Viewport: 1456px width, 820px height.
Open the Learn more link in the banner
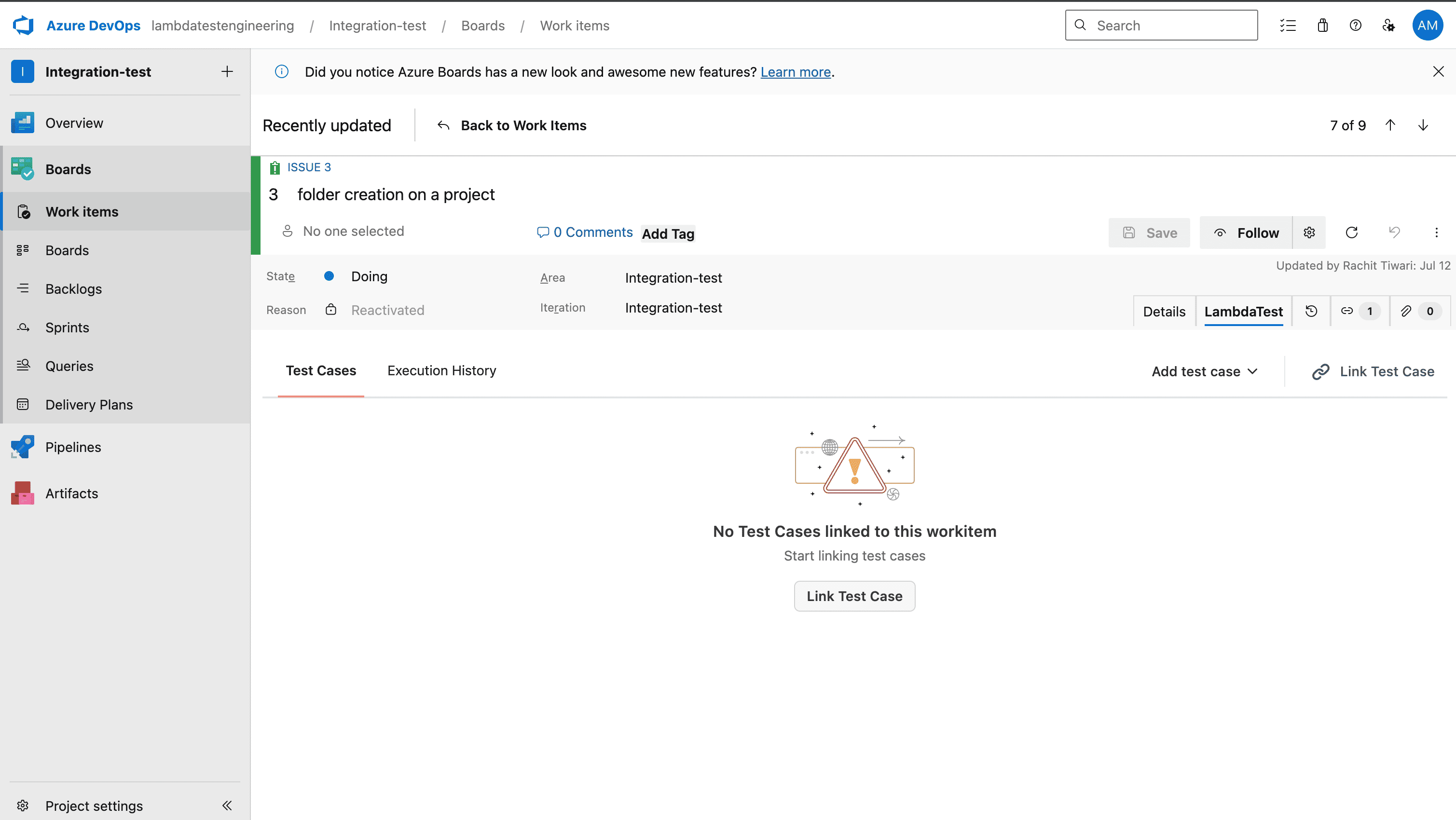point(795,72)
